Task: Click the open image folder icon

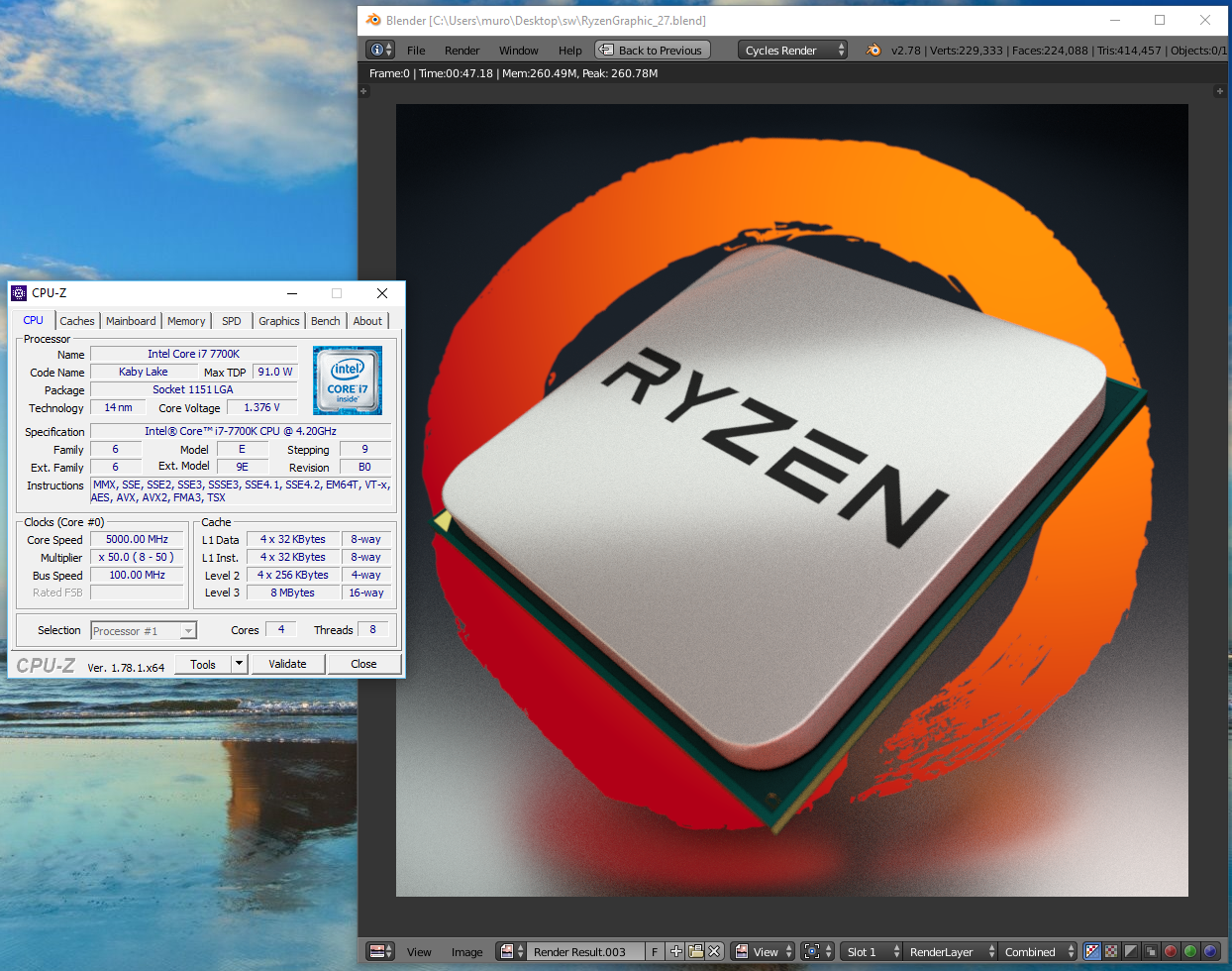Action: tap(695, 951)
